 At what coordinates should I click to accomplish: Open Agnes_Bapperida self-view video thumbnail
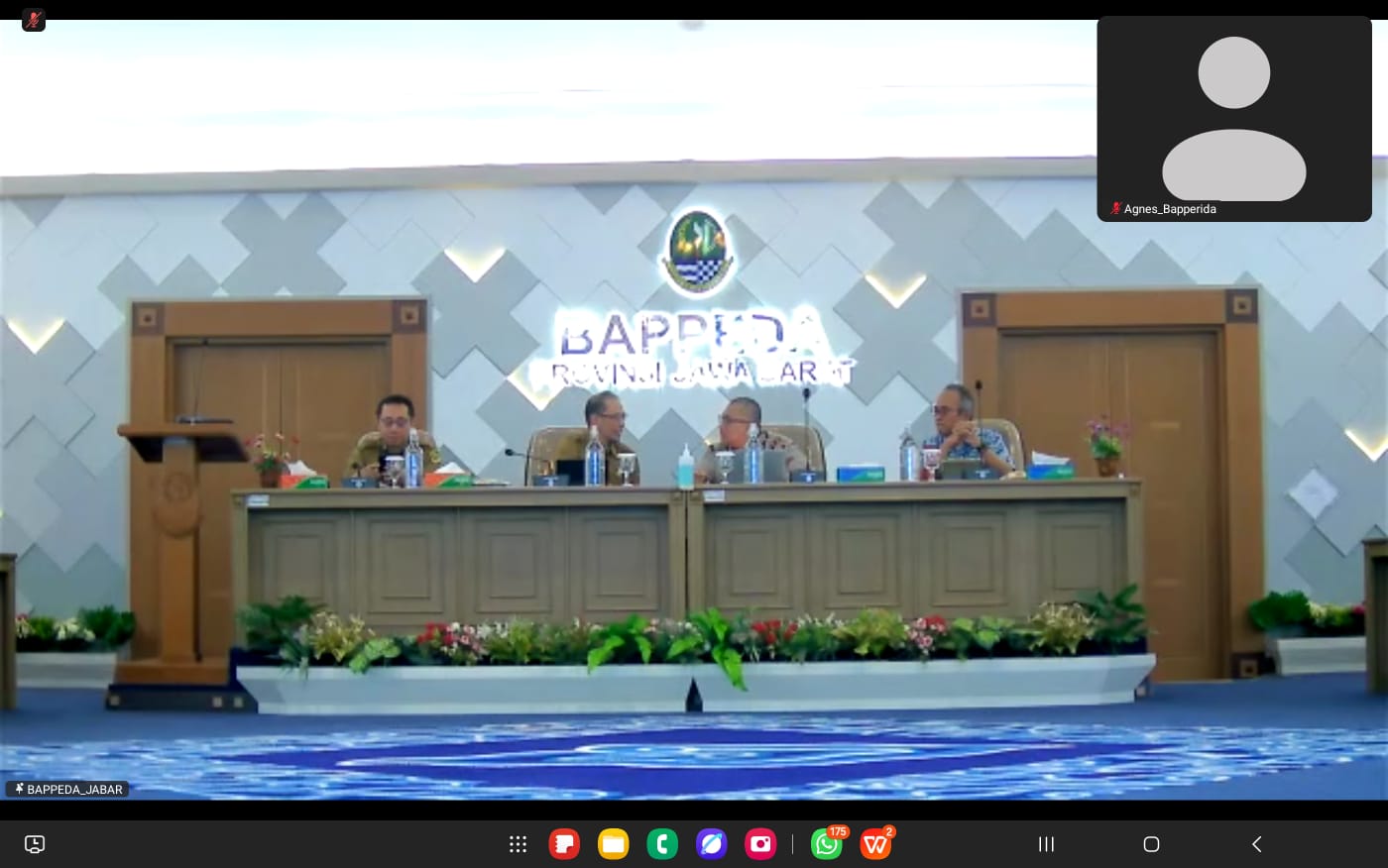[1233, 118]
